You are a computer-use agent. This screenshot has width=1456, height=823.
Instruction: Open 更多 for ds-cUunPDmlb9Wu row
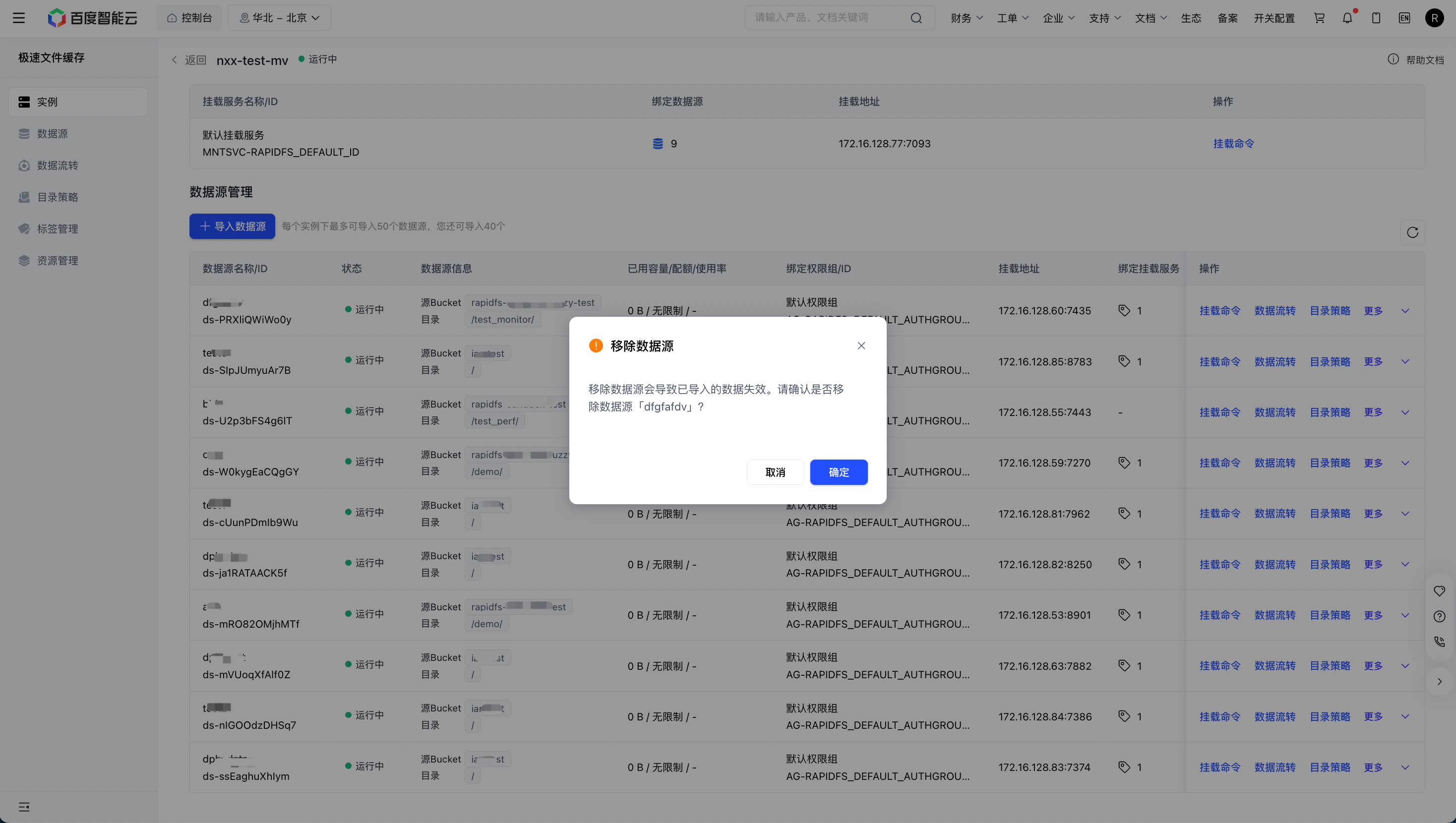pos(1374,513)
